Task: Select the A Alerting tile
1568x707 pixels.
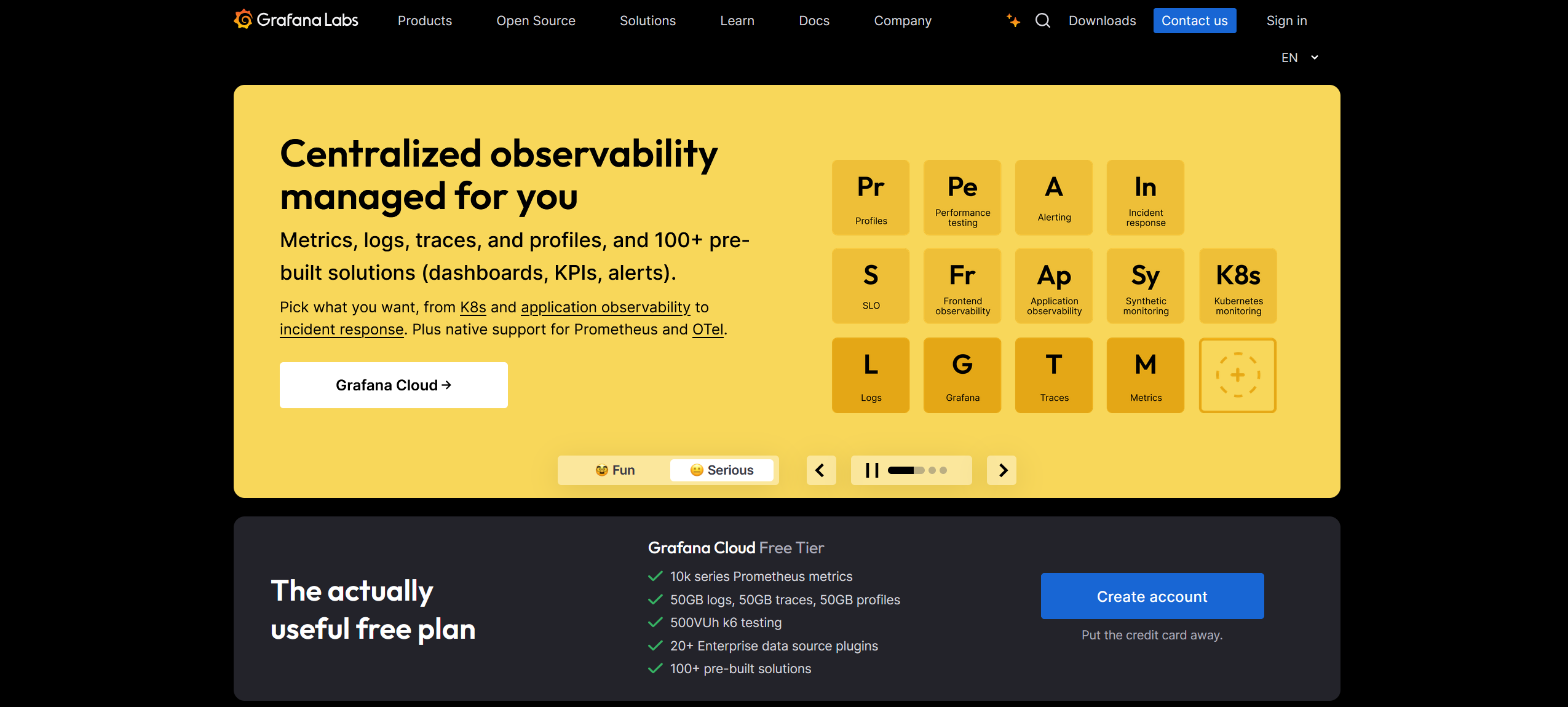Action: (1054, 197)
